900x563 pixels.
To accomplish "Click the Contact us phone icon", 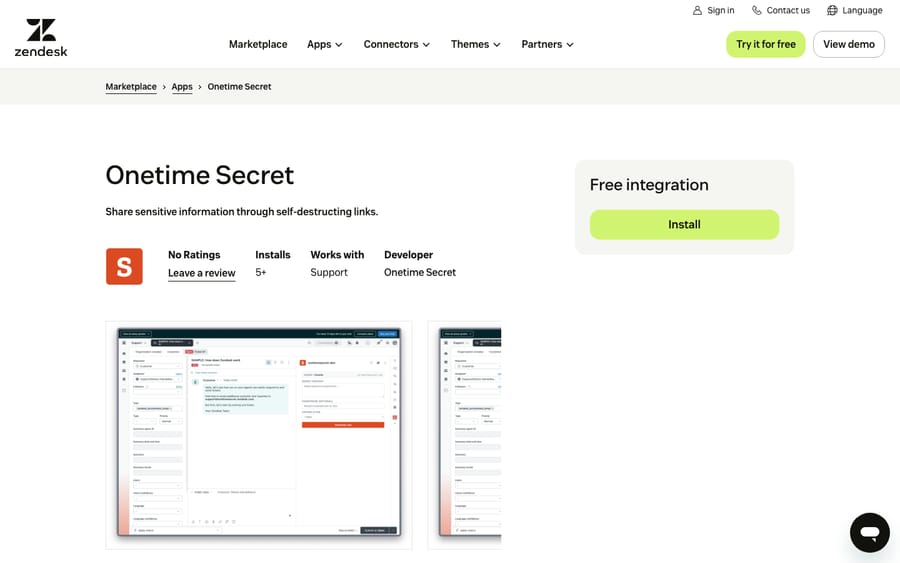I will pyautogui.click(x=757, y=10).
